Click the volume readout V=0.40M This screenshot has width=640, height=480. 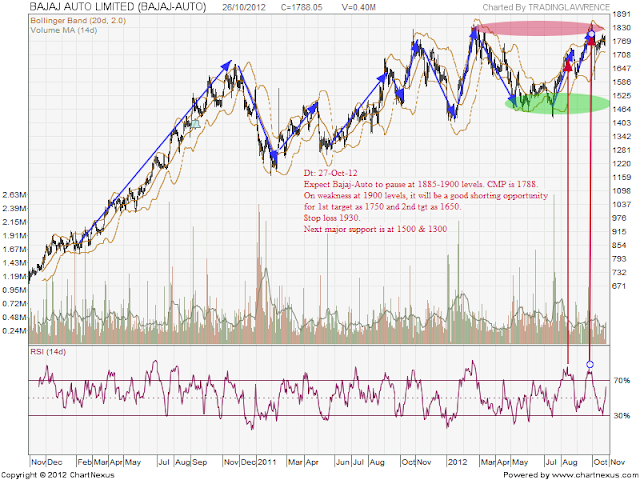click(x=358, y=7)
